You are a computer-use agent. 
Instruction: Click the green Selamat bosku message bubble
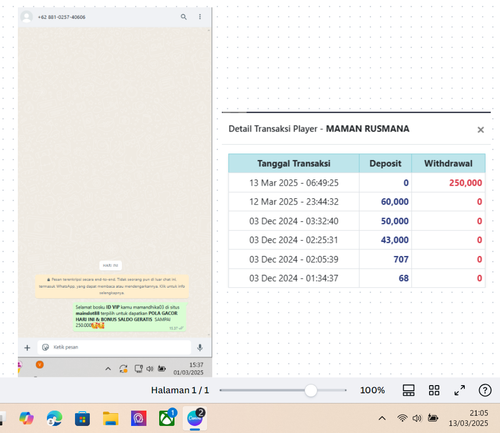point(129,316)
